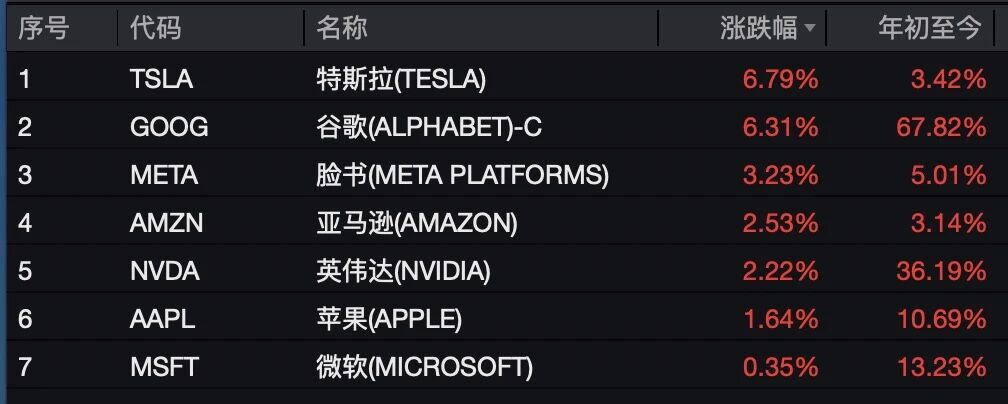This screenshot has height=404, width=1008.
Task: Click the 序号 column header
Action: [43, 28]
